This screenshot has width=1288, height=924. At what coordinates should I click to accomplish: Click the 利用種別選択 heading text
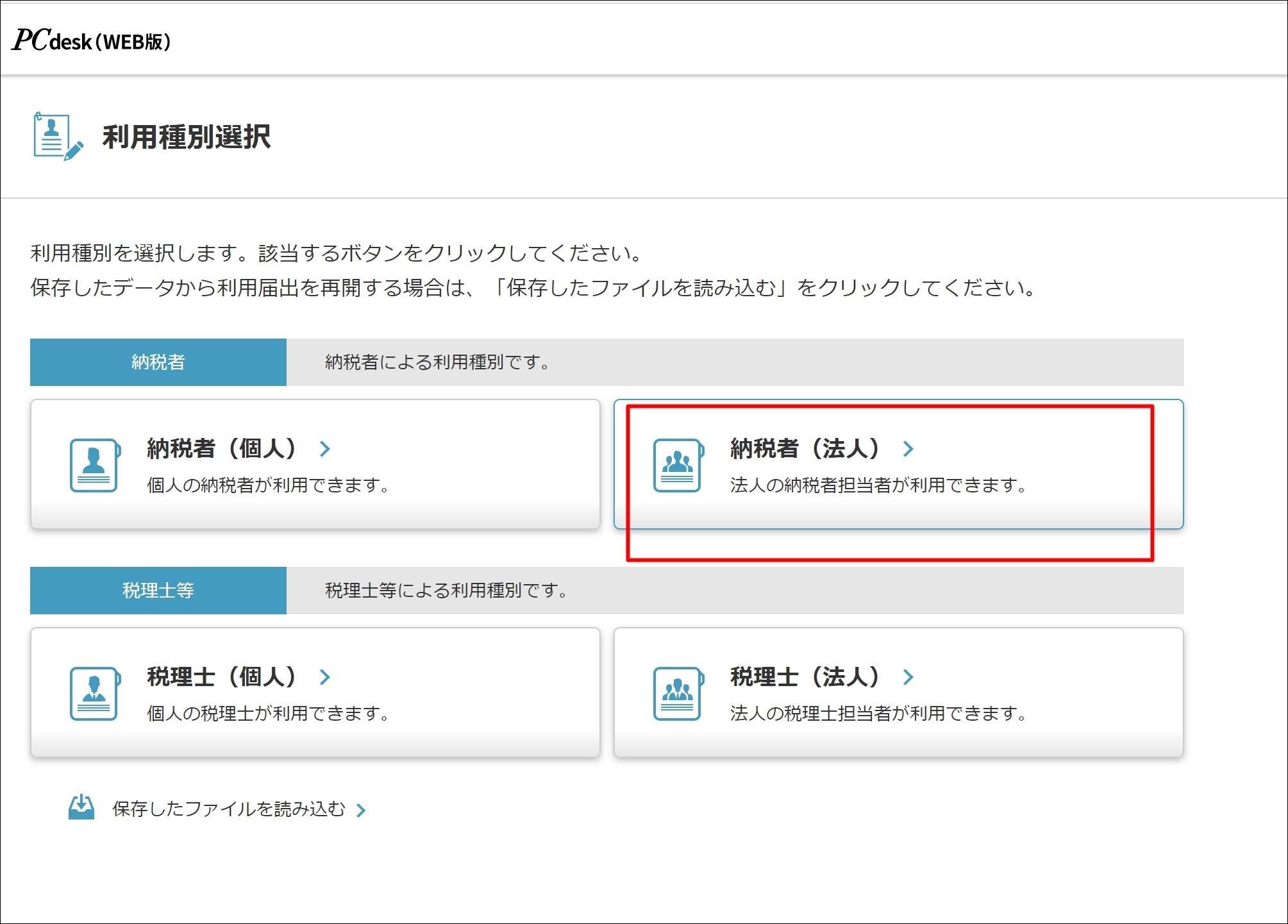point(187,137)
